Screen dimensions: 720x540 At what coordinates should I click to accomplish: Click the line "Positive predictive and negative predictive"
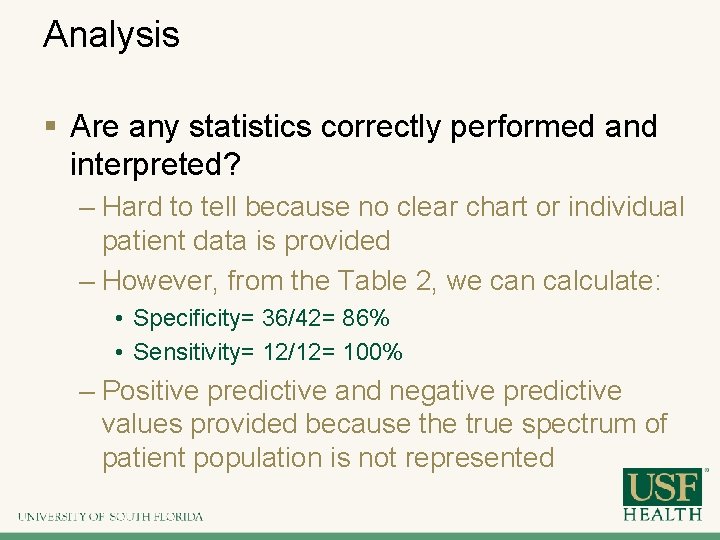(361, 391)
